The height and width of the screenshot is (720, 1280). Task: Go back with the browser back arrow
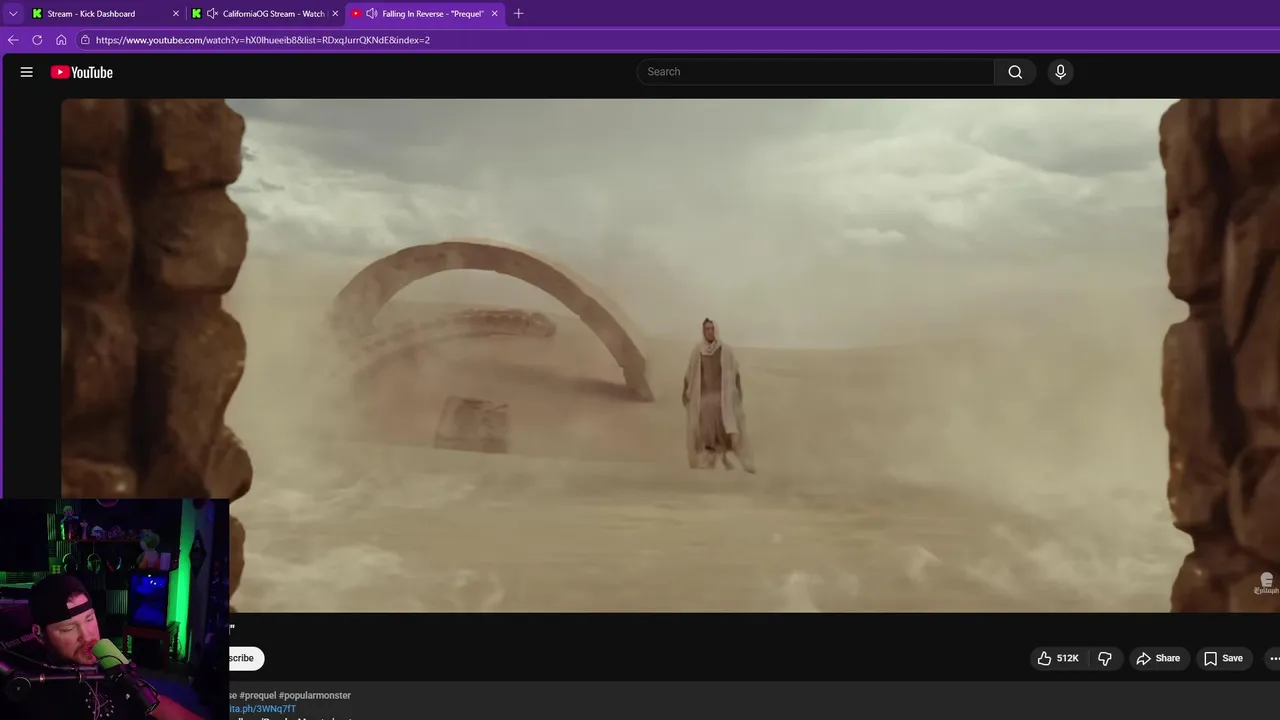13,40
